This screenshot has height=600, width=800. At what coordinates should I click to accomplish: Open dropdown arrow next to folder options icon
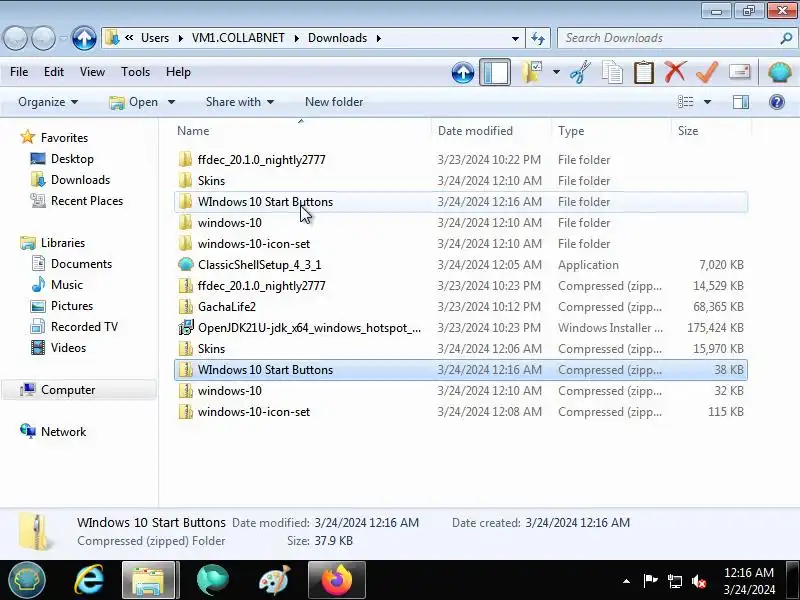(556, 72)
